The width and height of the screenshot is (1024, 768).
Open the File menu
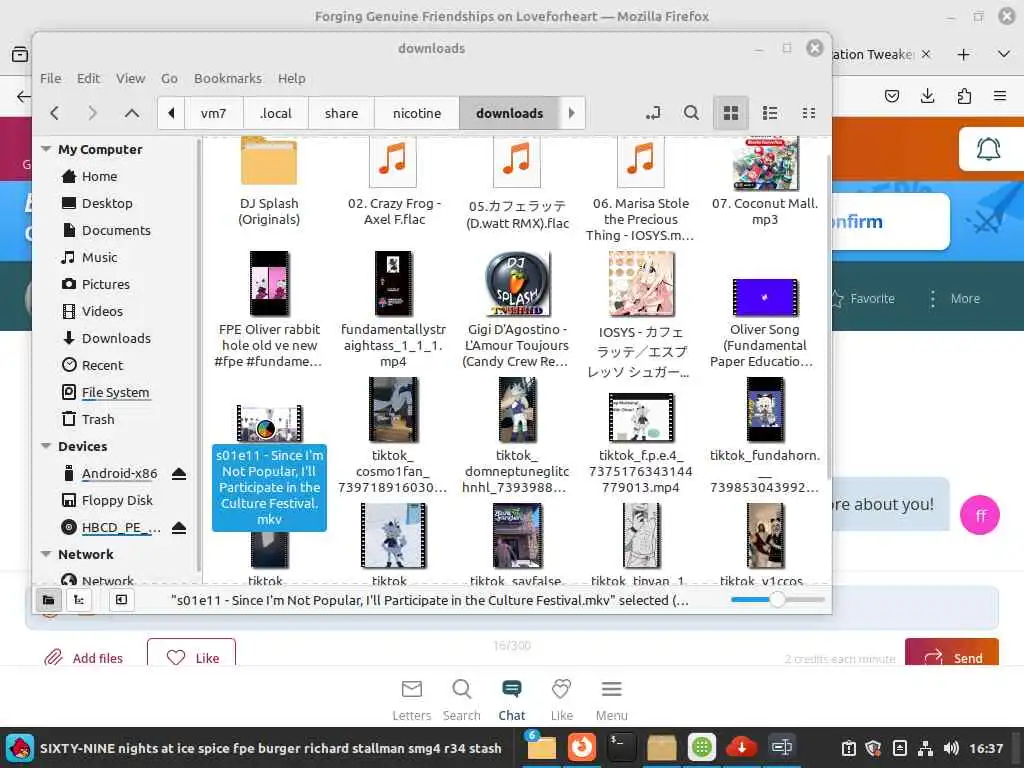50,78
